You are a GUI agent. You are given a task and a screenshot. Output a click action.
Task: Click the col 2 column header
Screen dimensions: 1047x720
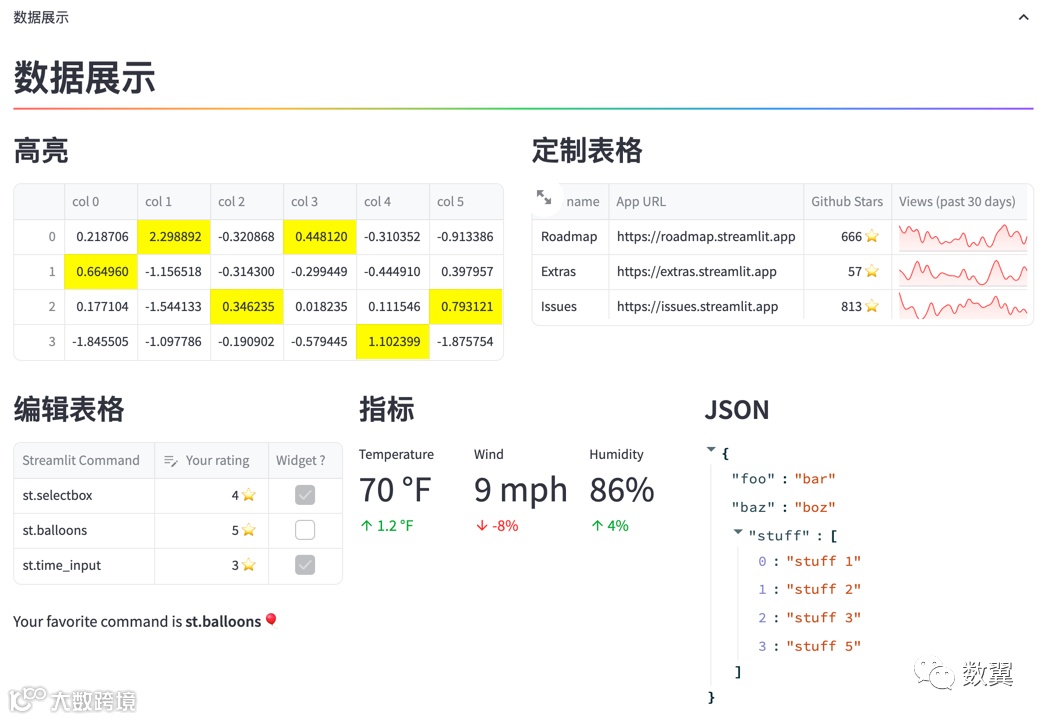246,202
